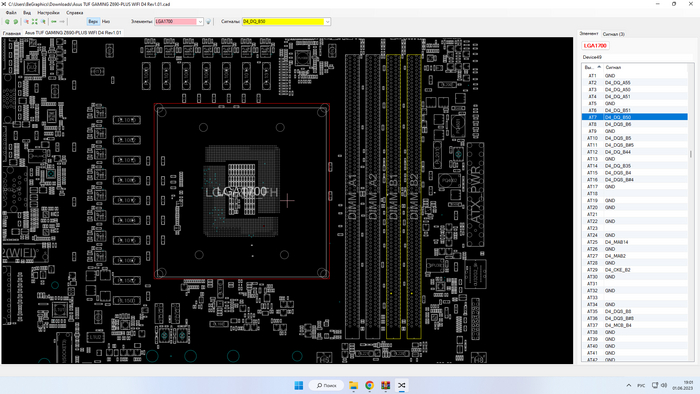Viewport: 700px width, 394px height.
Task: Click the highlighted DIMM_B1 slot
Action: pyautogui.click(x=393, y=196)
